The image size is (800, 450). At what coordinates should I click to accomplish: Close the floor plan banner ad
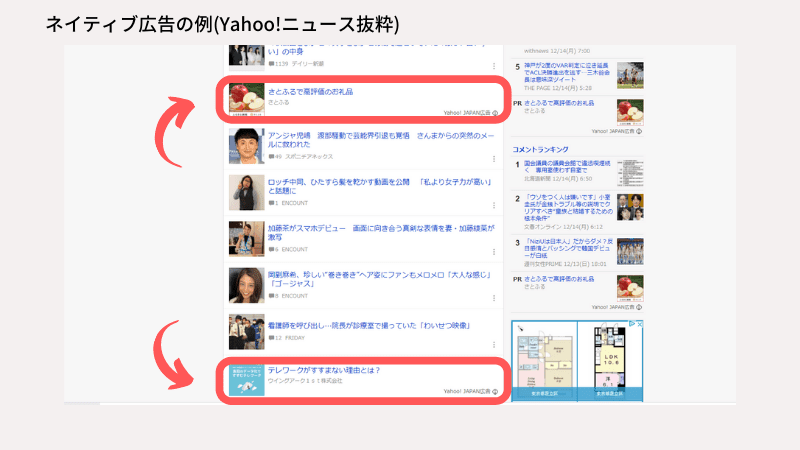tap(640, 324)
